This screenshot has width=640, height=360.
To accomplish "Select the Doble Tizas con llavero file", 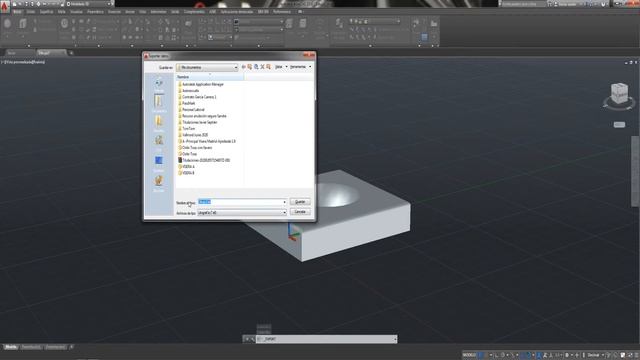I will tap(195, 148).
